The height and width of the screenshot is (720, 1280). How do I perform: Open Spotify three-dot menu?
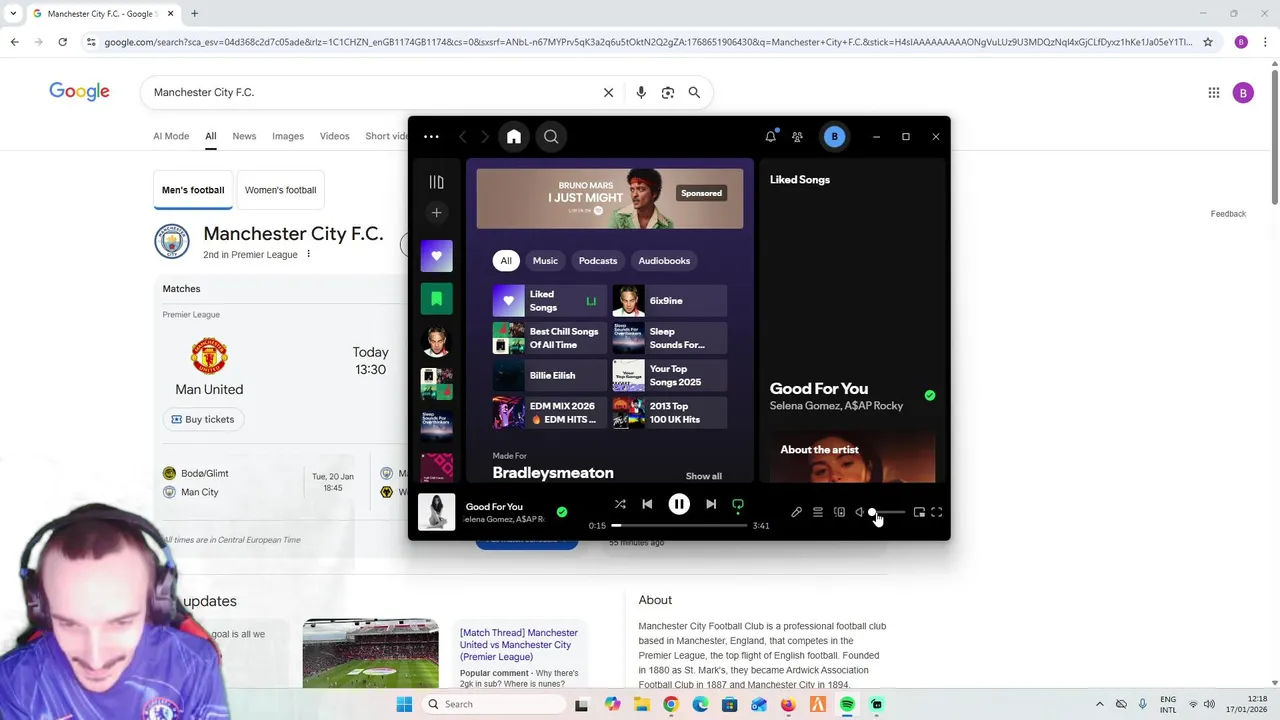431,137
